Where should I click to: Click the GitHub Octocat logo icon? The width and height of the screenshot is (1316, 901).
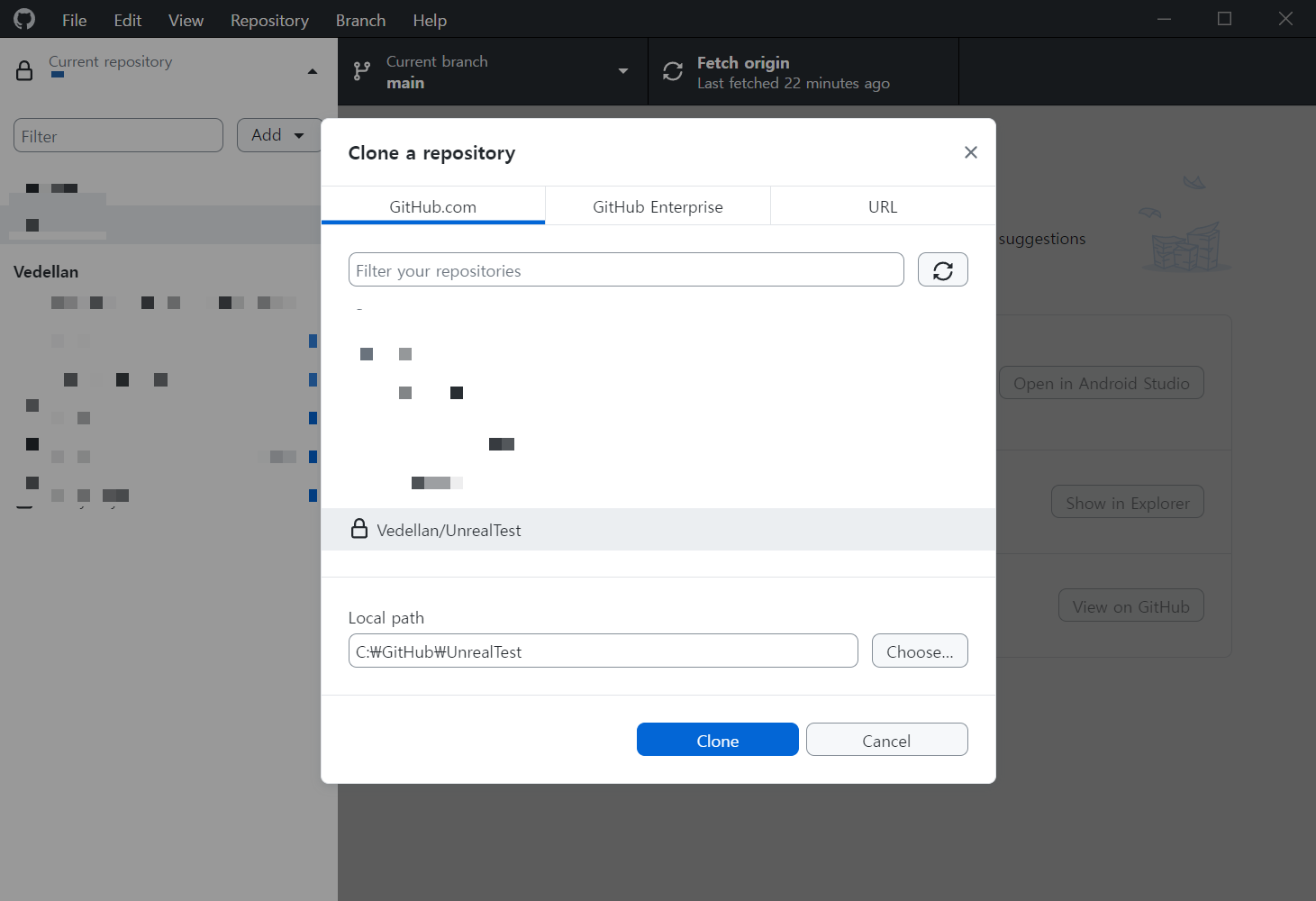[24, 19]
